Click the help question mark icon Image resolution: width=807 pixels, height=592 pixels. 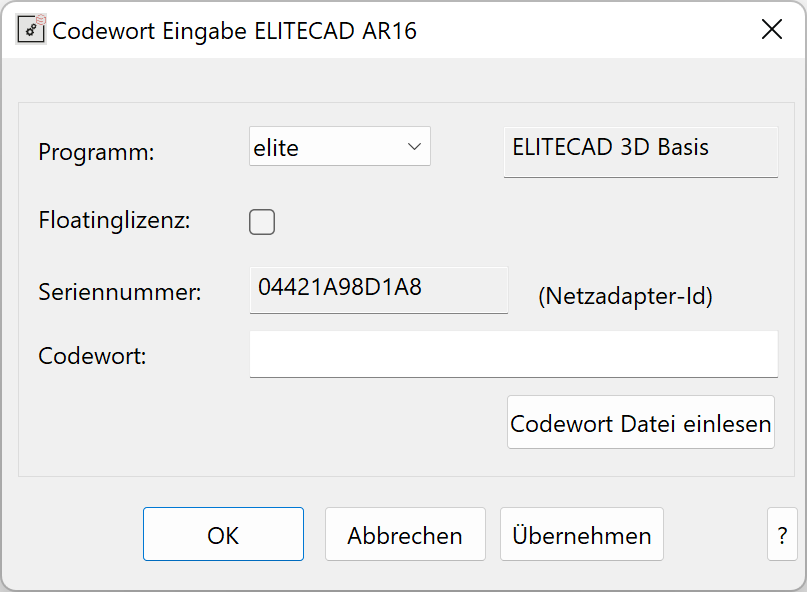(x=782, y=534)
